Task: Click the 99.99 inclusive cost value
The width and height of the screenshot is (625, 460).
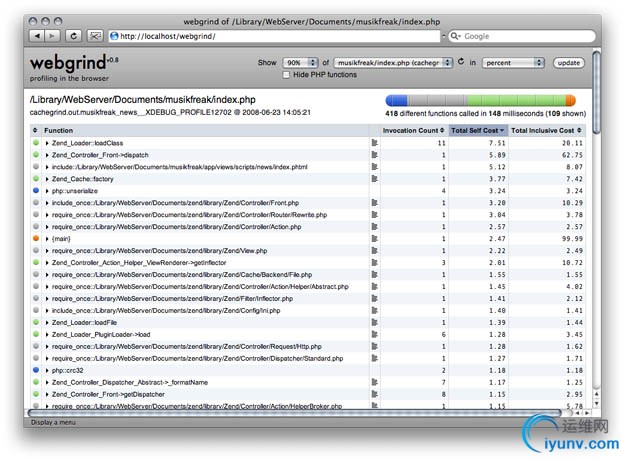Action: [572, 239]
